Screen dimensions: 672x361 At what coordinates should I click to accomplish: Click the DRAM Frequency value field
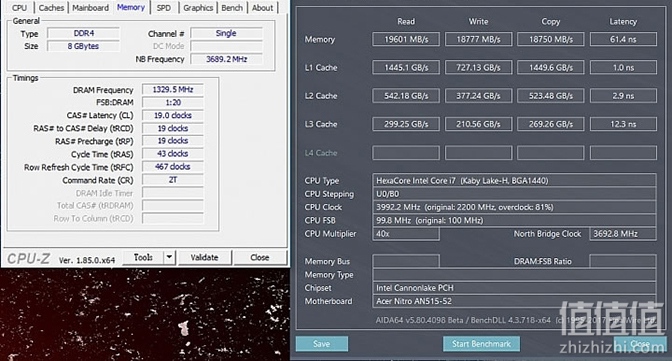click(x=173, y=90)
